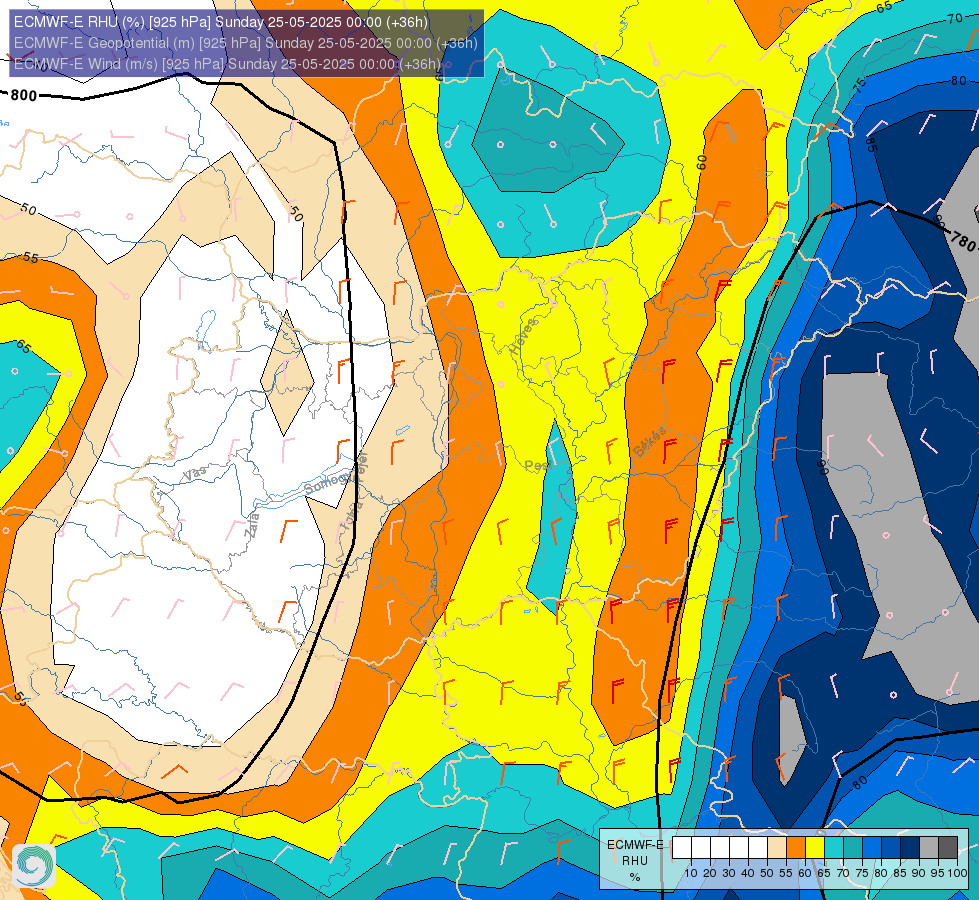Click the 60 humidity contour label on the map
The image size is (979, 900).
tap(702, 162)
